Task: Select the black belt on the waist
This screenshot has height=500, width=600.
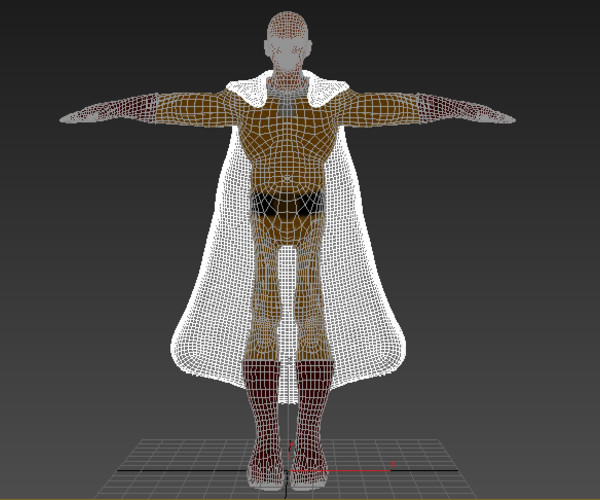Action: coord(288,204)
